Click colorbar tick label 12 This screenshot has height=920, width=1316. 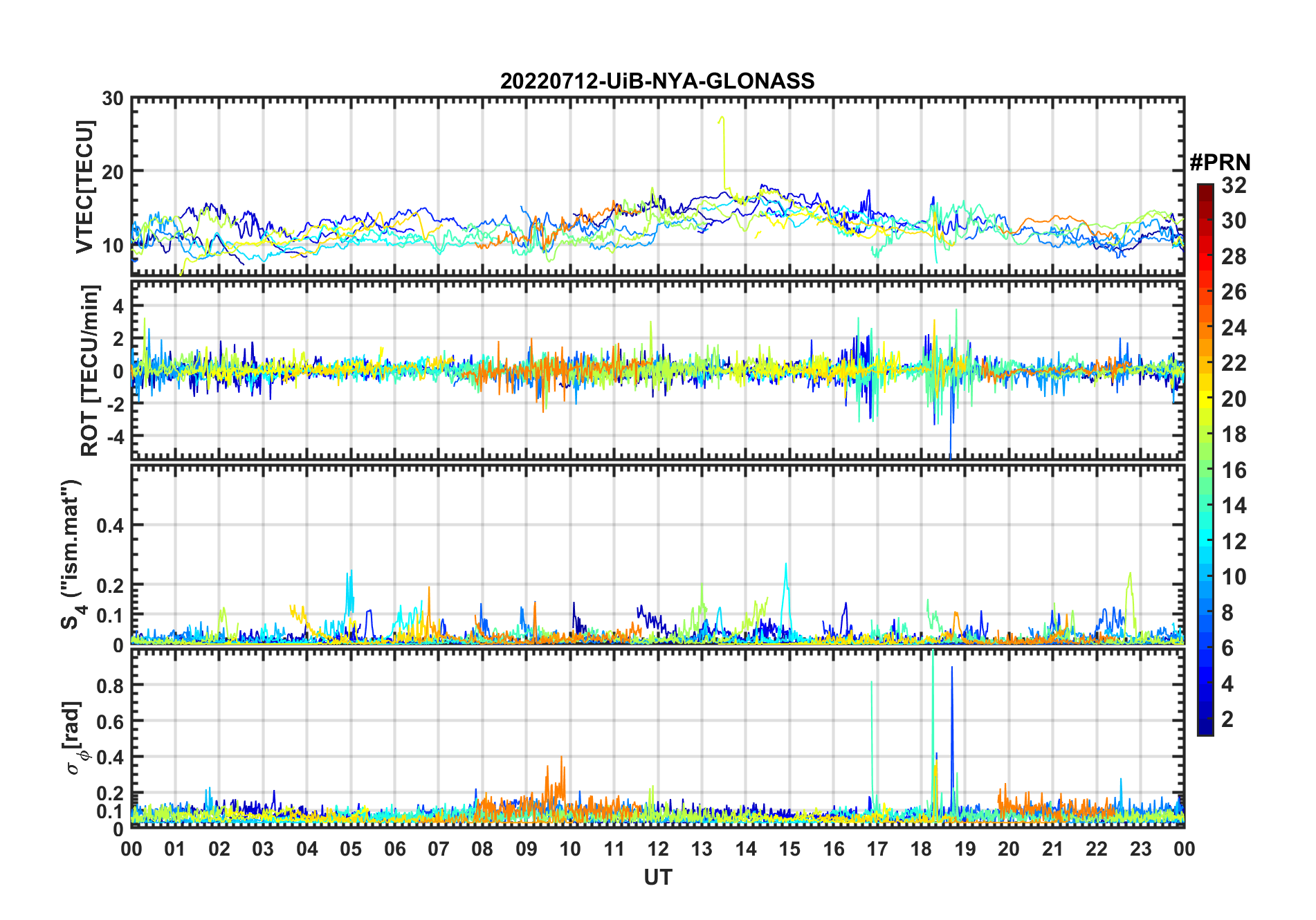point(1234,541)
